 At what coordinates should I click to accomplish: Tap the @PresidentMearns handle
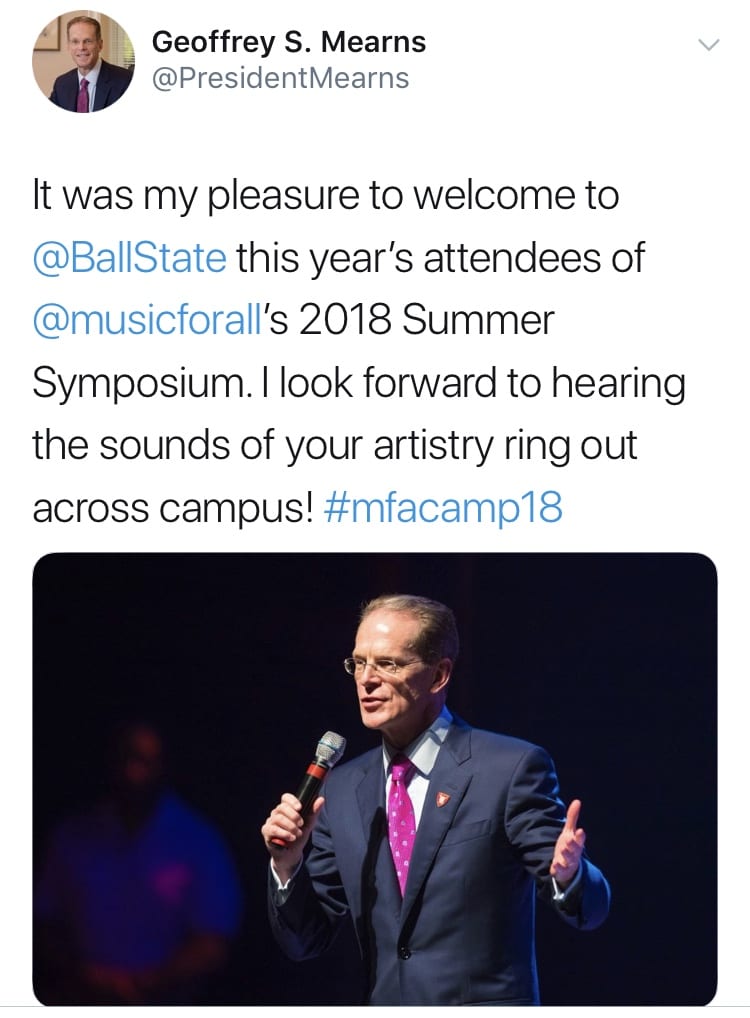tap(280, 78)
